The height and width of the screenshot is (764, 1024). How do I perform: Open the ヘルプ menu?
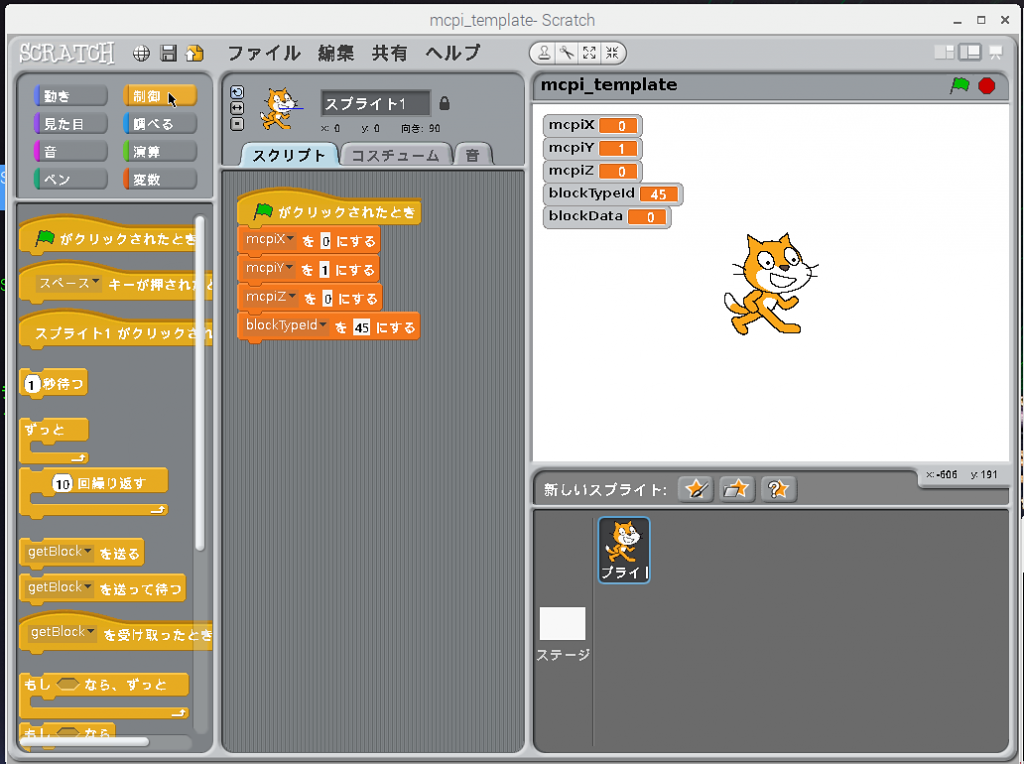pyautogui.click(x=453, y=53)
